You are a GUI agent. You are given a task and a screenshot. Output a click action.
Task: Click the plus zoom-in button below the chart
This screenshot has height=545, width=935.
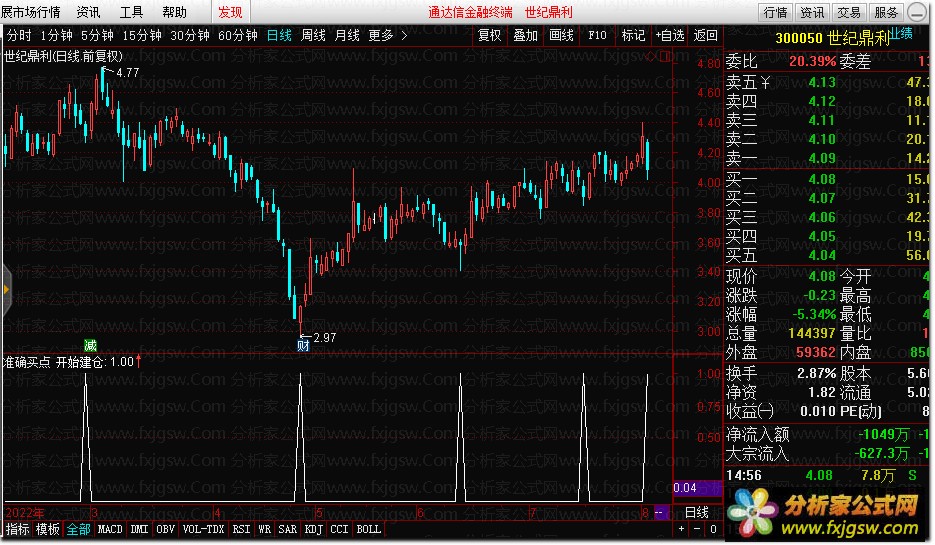682,529
